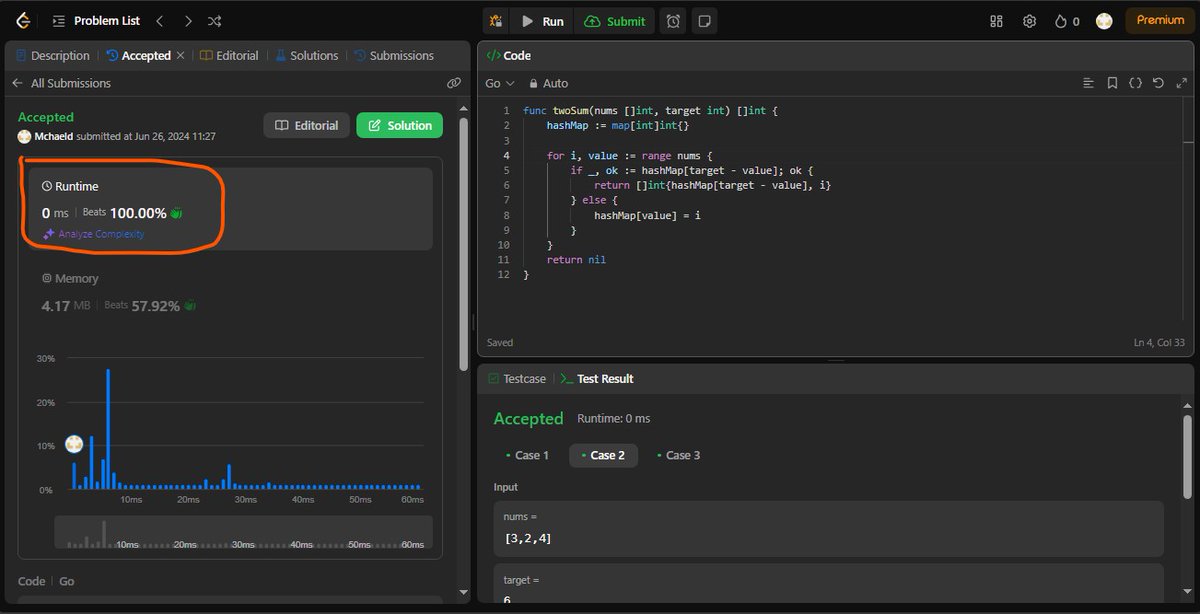Start the timer alarm clock icon
The height and width of the screenshot is (614, 1200).
(x=674, y=21)
